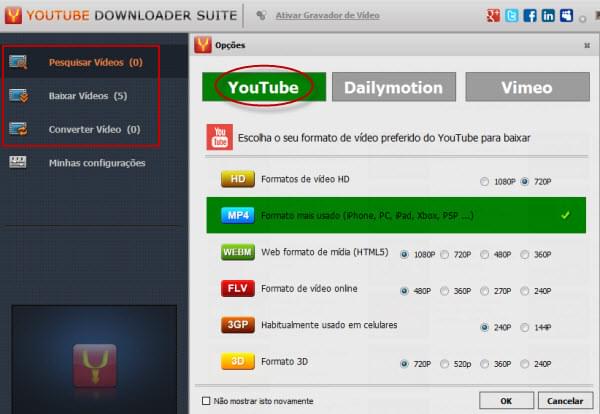Viewport: 600px width, 414px height.
Task: Select WEBM 360P radio button
Action: 525,254
